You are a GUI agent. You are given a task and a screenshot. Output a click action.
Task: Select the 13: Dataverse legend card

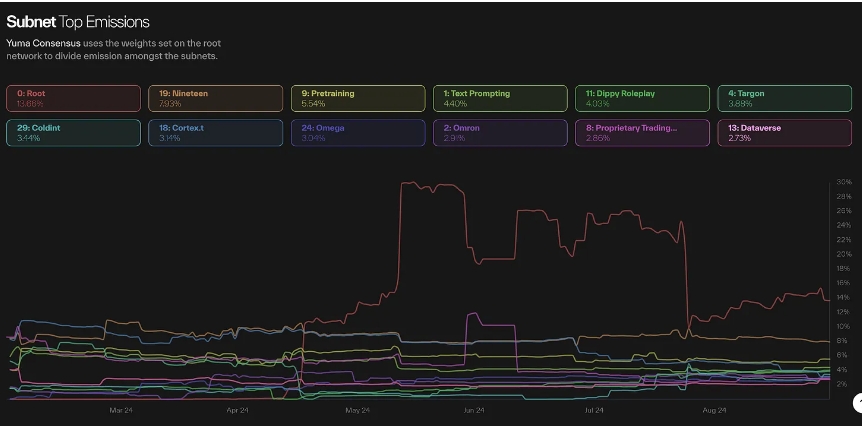pos(785,133)
